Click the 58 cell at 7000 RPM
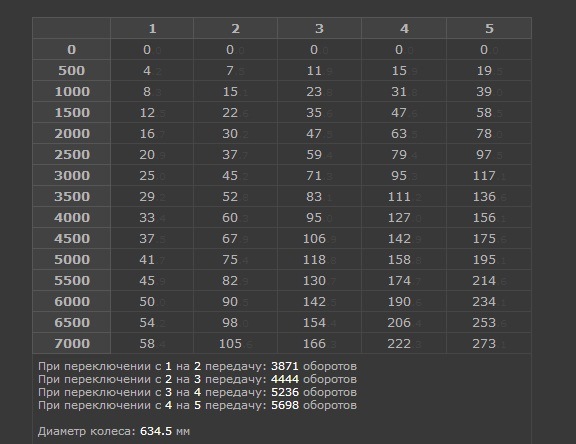 152,344
